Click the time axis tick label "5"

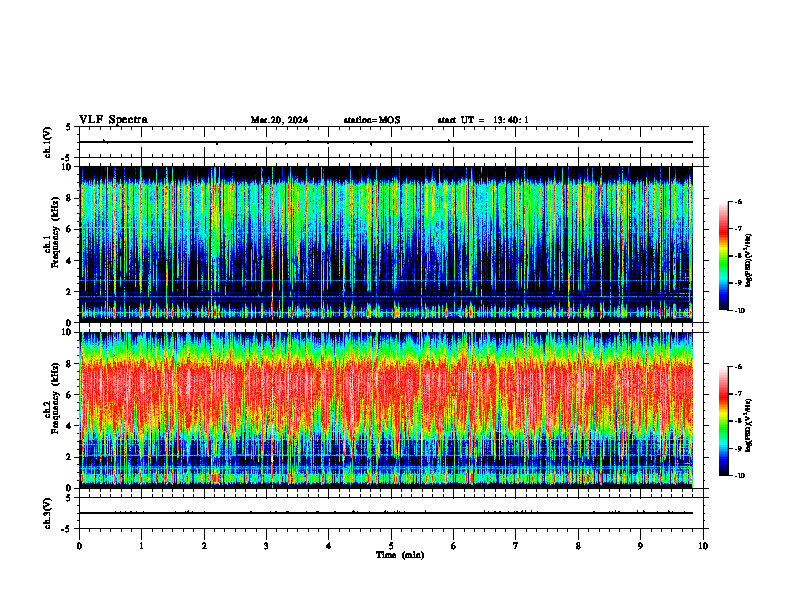coord(391,546)
